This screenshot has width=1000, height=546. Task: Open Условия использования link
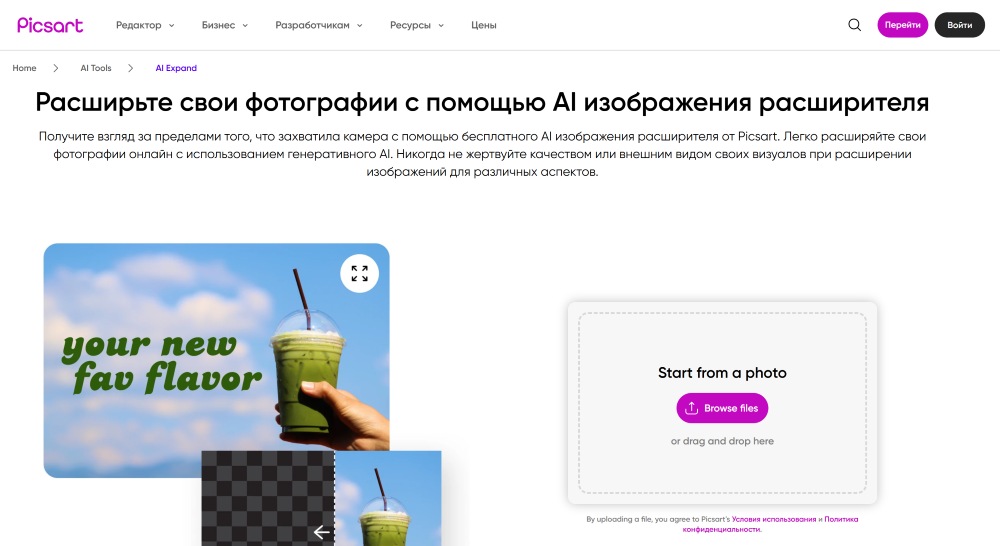coord(774,519)
